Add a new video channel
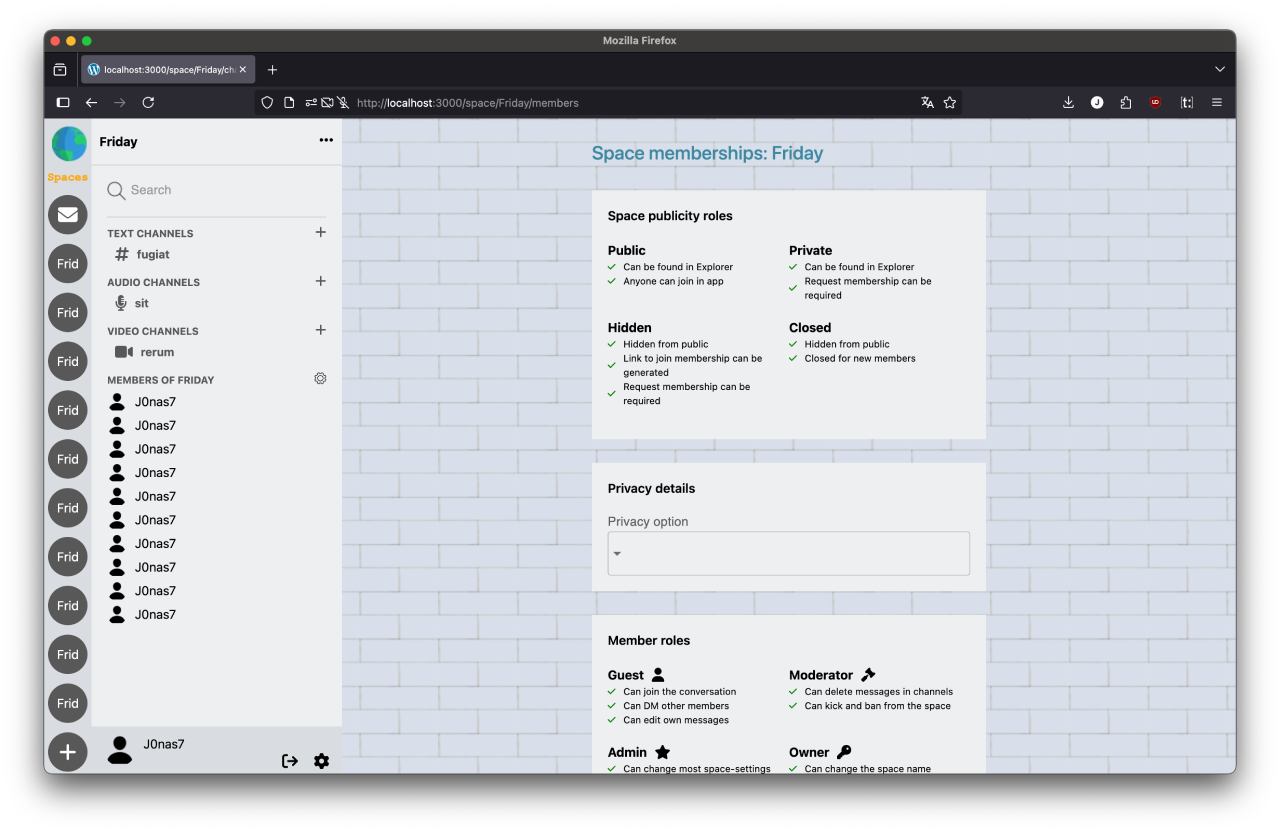 tap(320, 330)
